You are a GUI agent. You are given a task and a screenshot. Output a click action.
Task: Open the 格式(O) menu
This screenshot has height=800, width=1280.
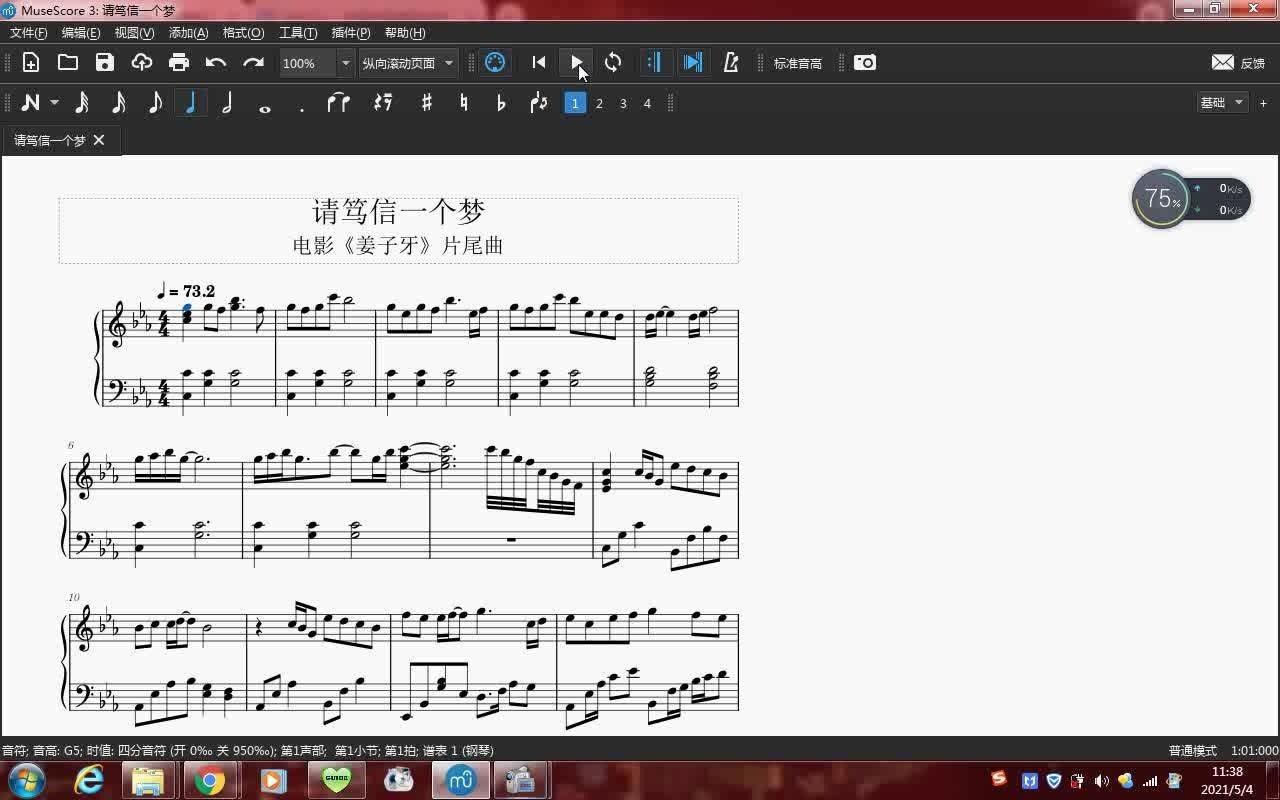pos(243,33)
